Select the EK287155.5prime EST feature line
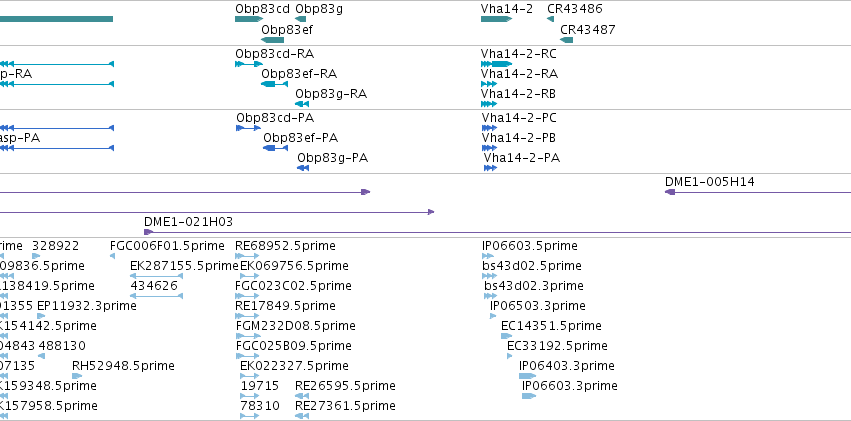Image resolution: width=851 pixels, height=421 pixels. 157,276
